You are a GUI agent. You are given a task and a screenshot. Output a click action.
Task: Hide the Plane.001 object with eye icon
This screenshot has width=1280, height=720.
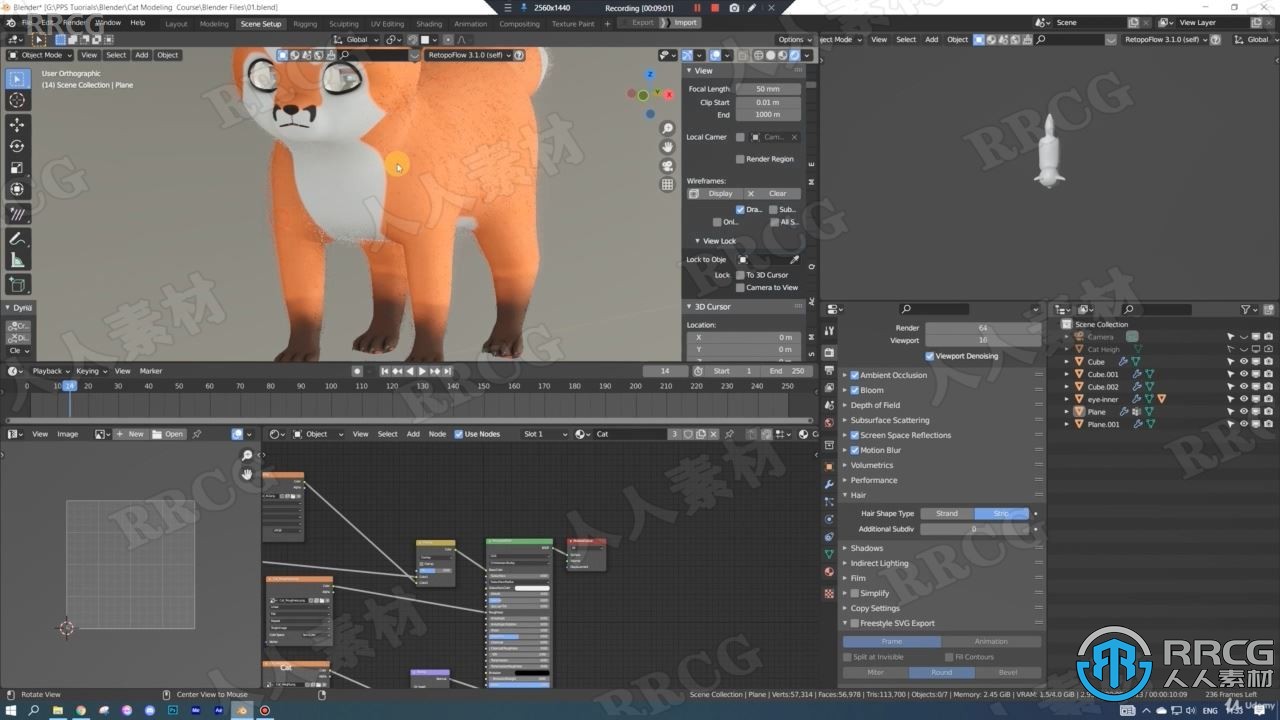coord(1244,424)
